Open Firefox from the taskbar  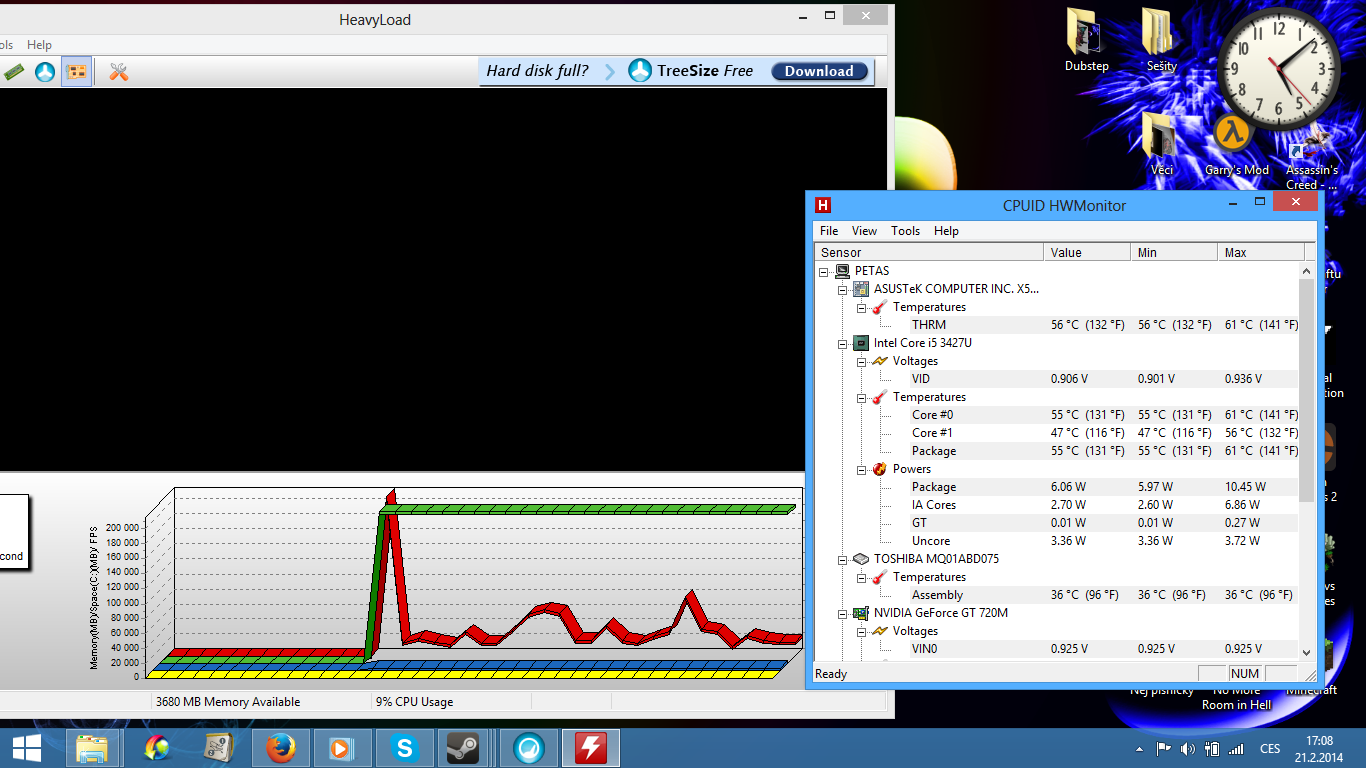(281, 748)
